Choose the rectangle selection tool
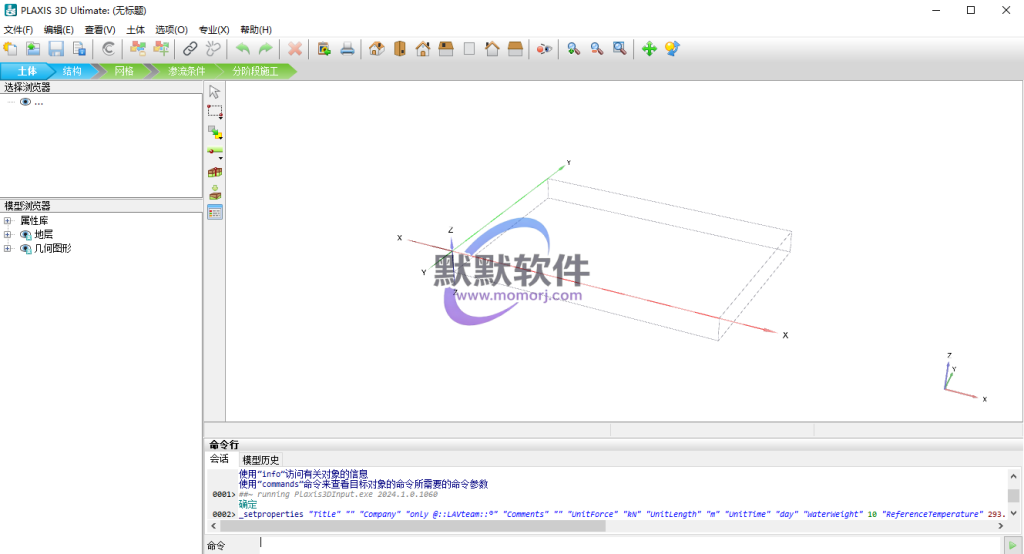Viewport: 1024px width, 554px height. click(214, 112)
